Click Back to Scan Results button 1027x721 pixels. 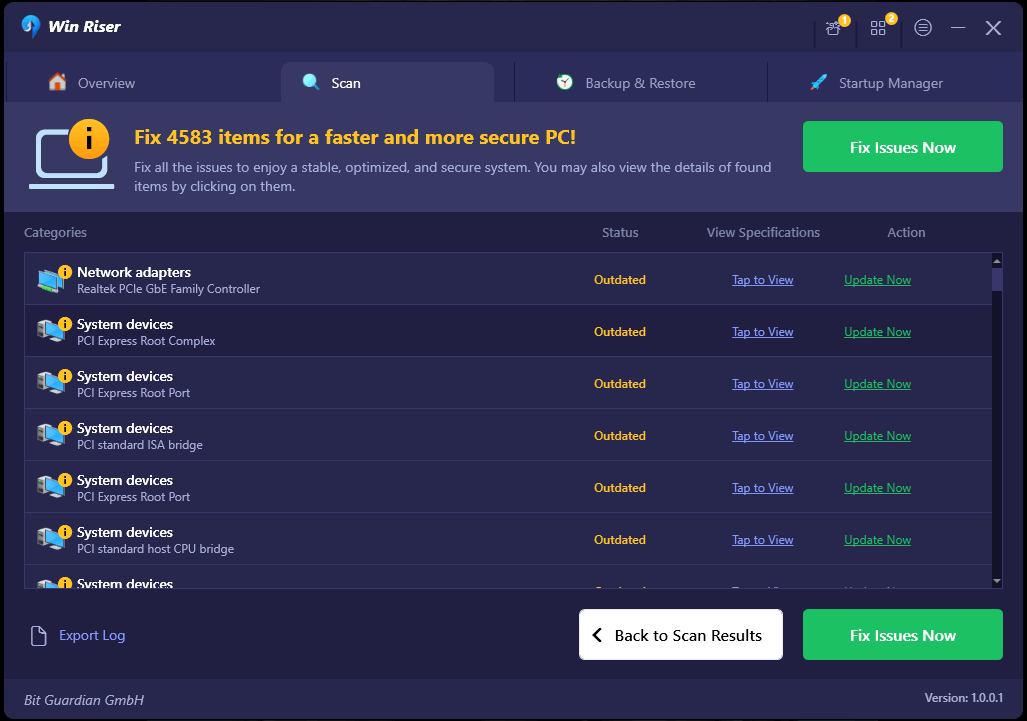pos(680,635)
